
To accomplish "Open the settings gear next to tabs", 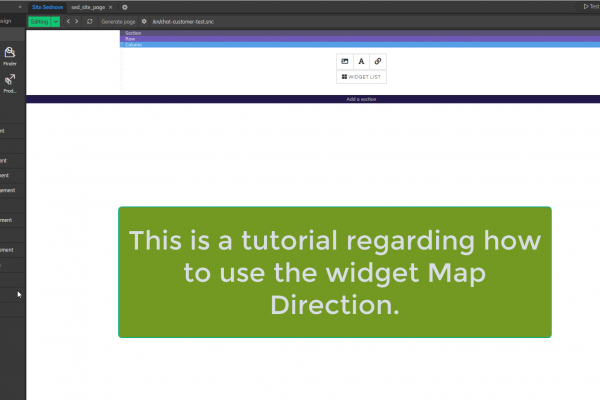I will click(x=125, y=7).
